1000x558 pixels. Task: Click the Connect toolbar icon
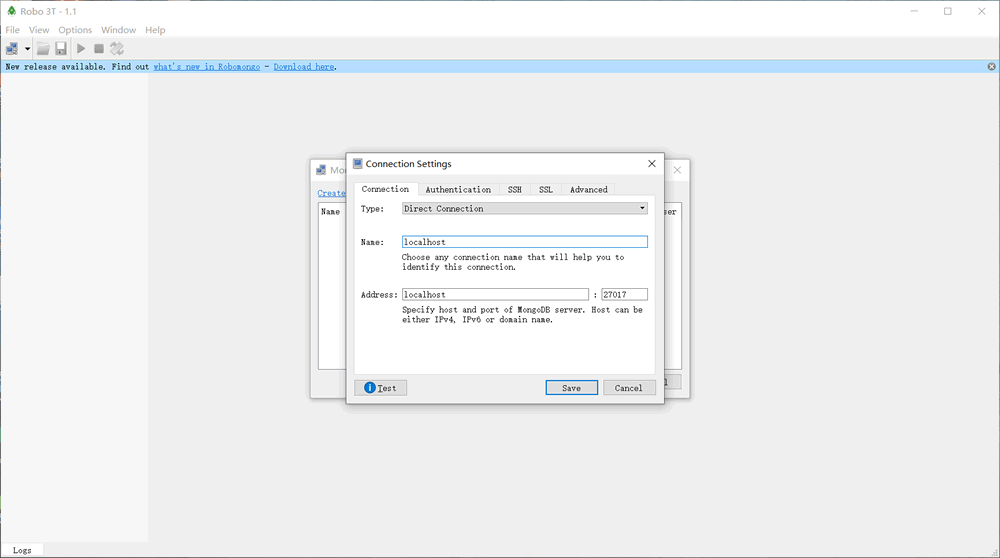click(x=12, y=48)
